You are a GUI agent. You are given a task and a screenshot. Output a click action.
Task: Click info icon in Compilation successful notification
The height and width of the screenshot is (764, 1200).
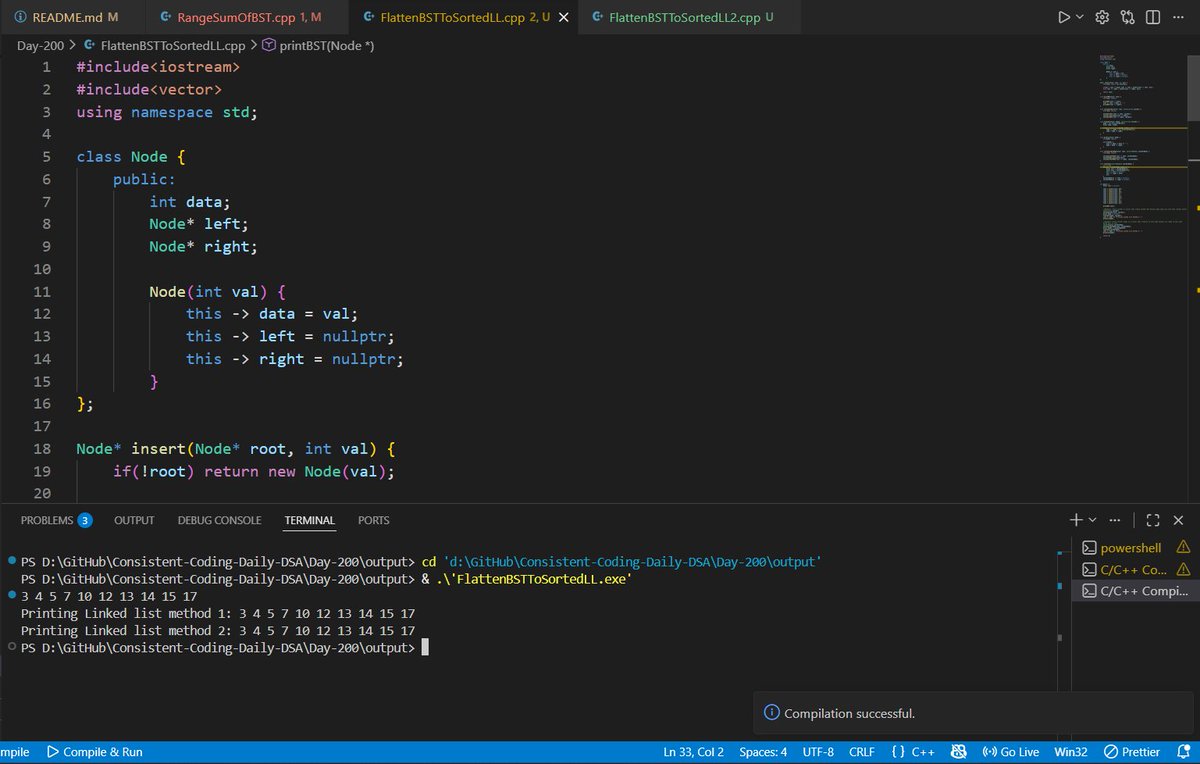[x=771, y=713]
